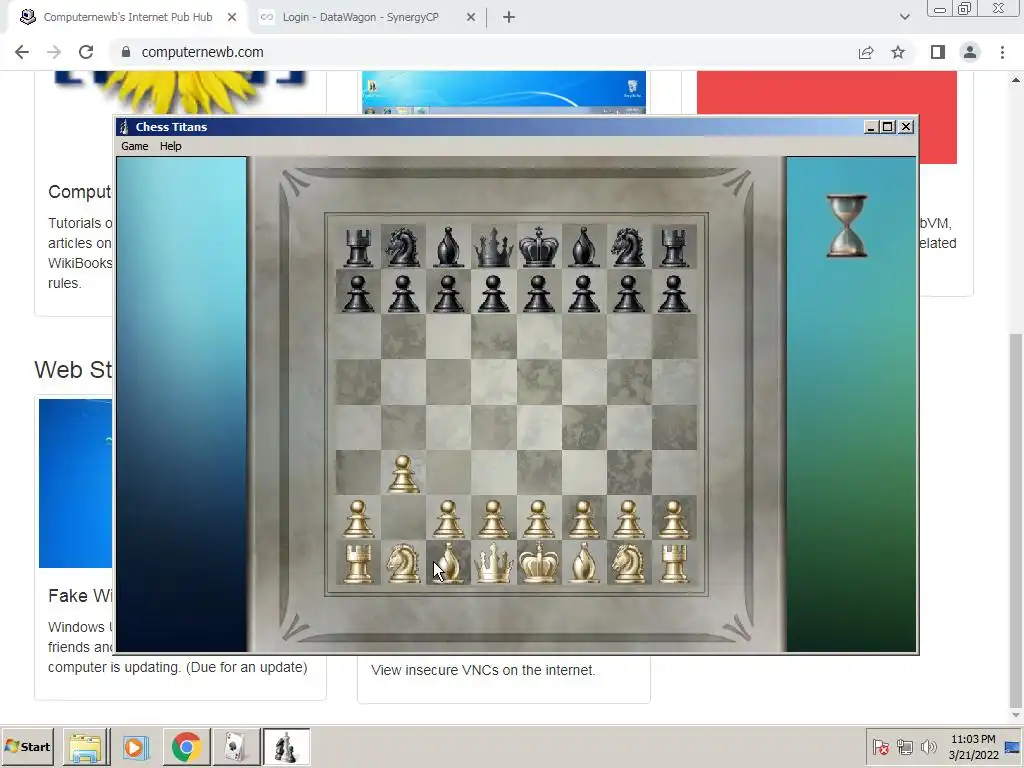Click the black knight on b8

[403, 247]
